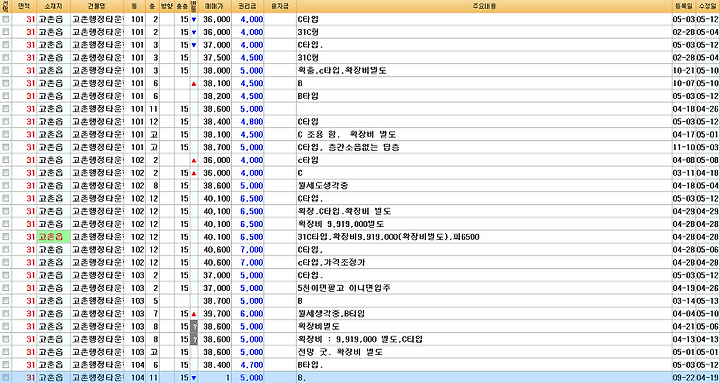Select the checkbox for the 월세도생각중 listing
720x383 pixels.
click(6, 186)
